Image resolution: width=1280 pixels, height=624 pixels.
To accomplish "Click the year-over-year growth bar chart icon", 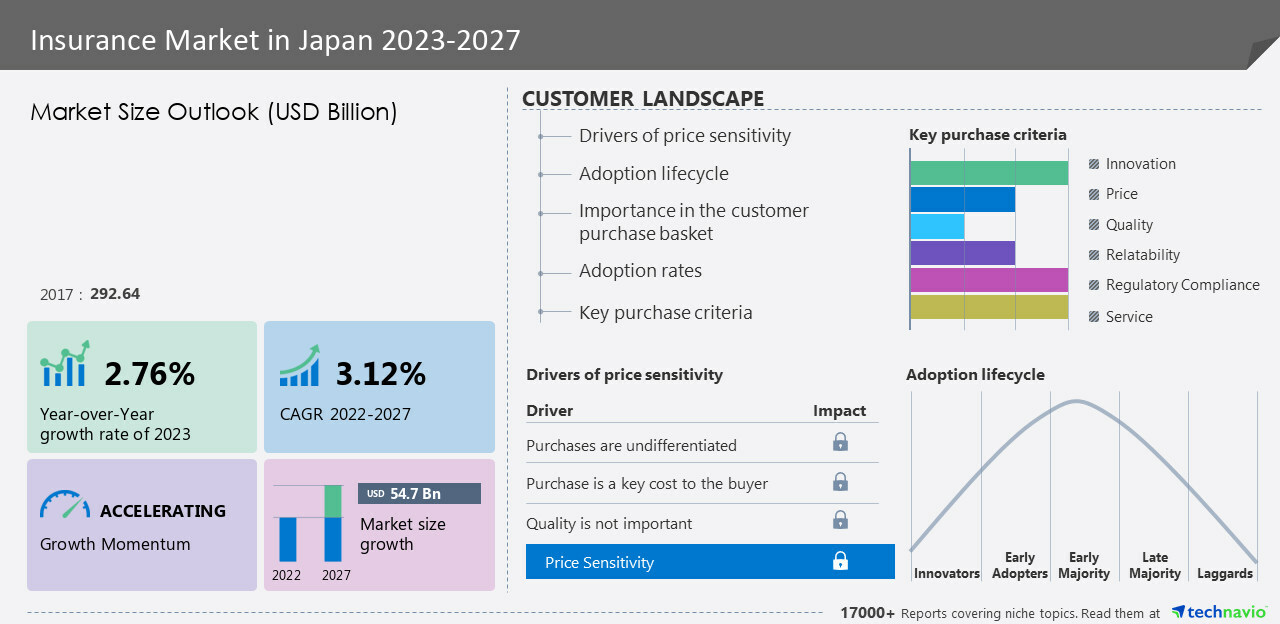I will click(65, 365).
